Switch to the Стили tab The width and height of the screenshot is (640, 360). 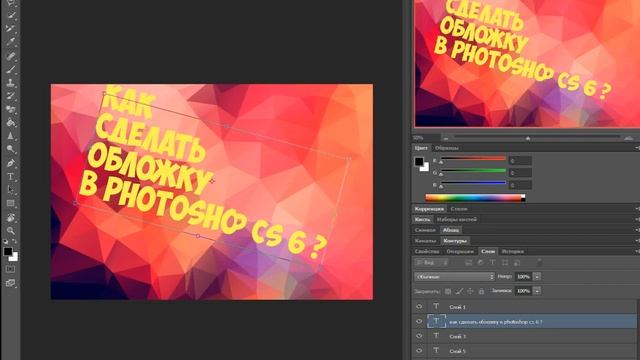(459, 209)
